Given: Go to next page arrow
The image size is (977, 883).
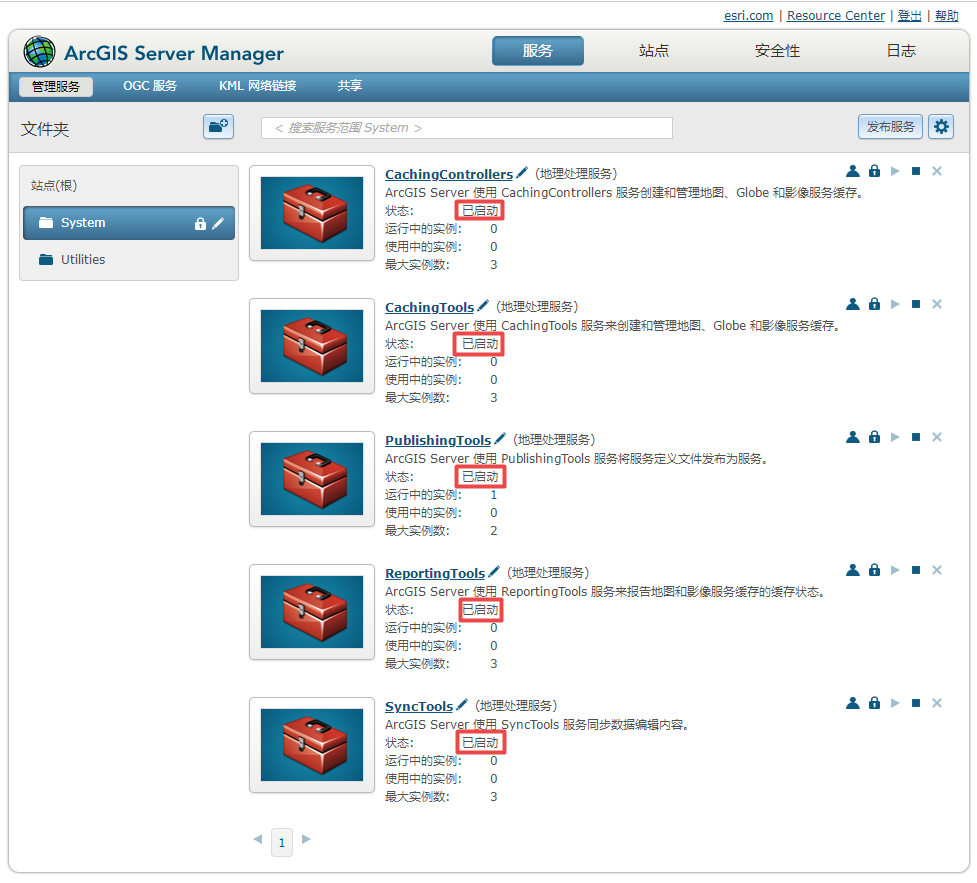Looking at the screenshot, I should point(306,839).
